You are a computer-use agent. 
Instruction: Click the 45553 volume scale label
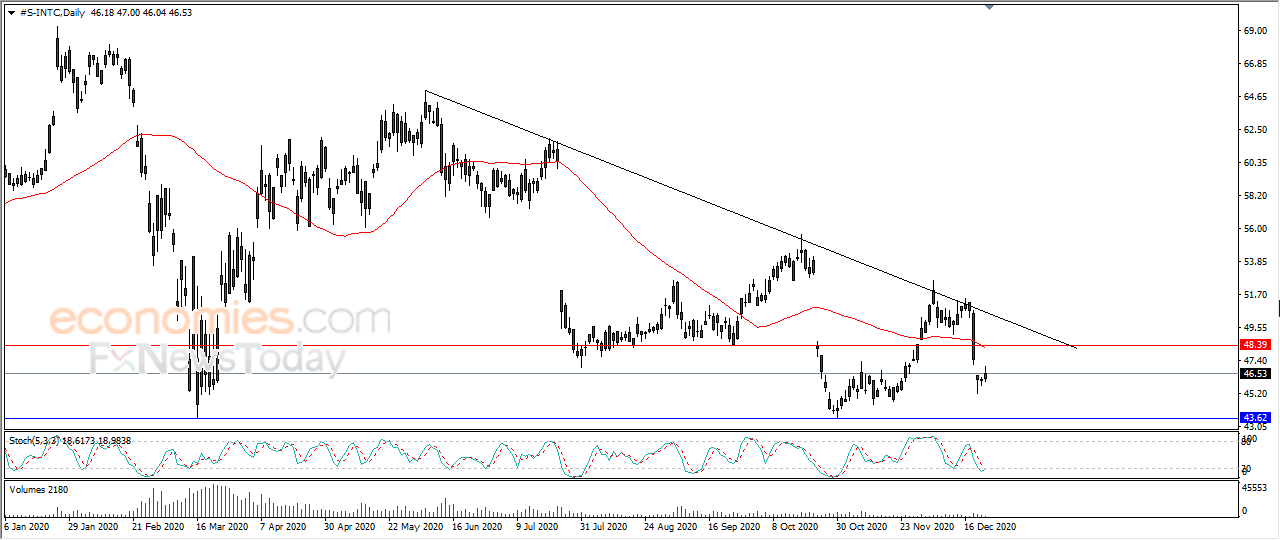1257,487
